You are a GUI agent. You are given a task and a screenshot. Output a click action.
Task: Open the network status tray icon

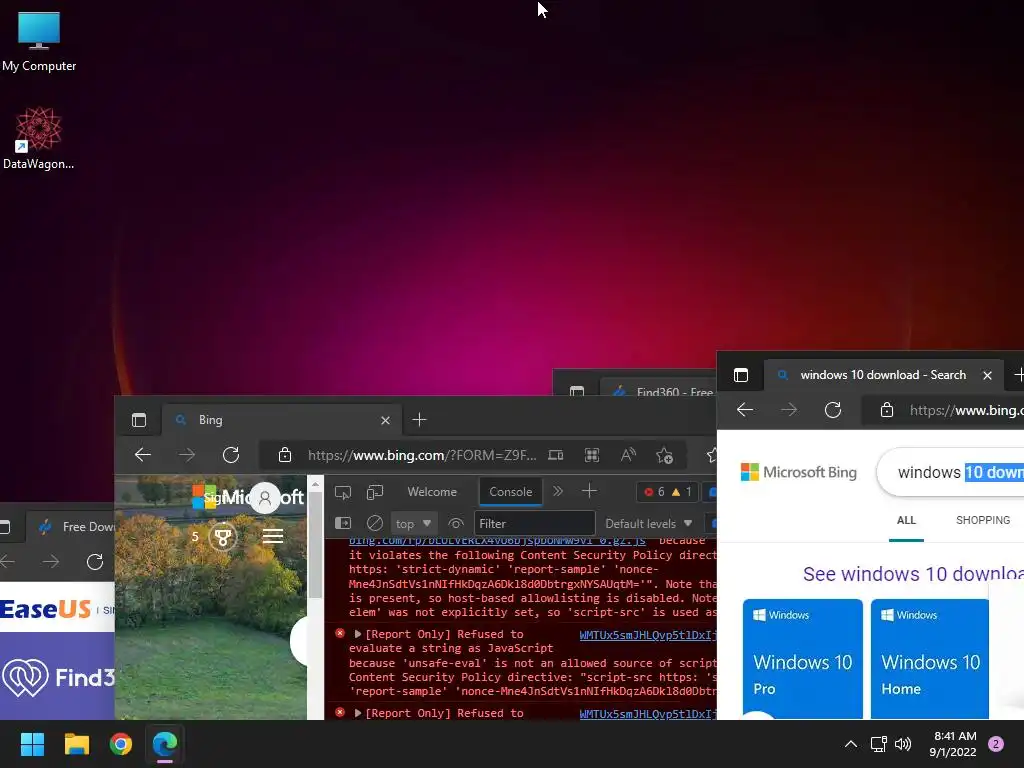pyautogui.click(x=878, y=744)
